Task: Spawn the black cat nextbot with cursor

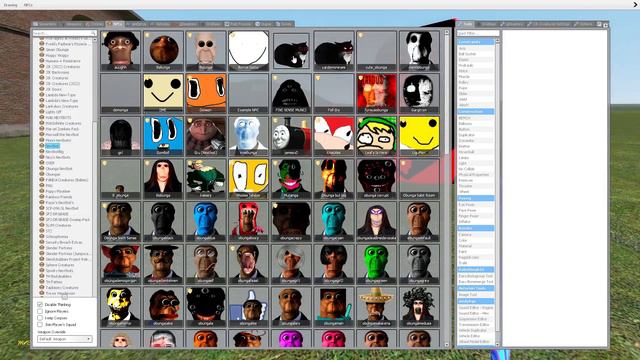Action: point(291,51)
